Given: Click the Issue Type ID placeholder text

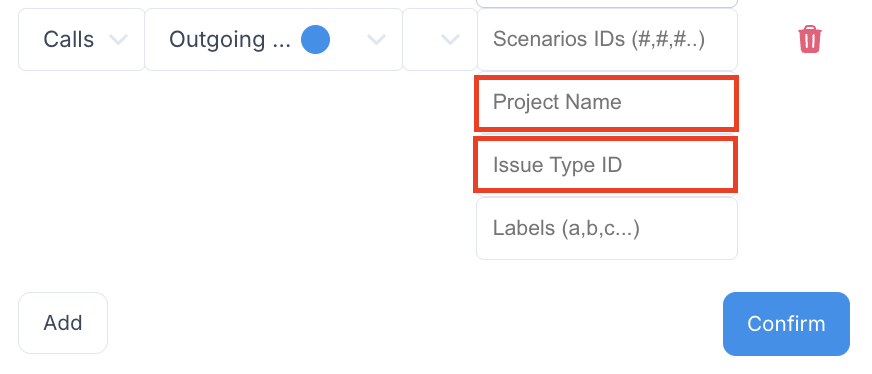Looking at the screenshot, I should pyautogui.click(x=557, y=165).
